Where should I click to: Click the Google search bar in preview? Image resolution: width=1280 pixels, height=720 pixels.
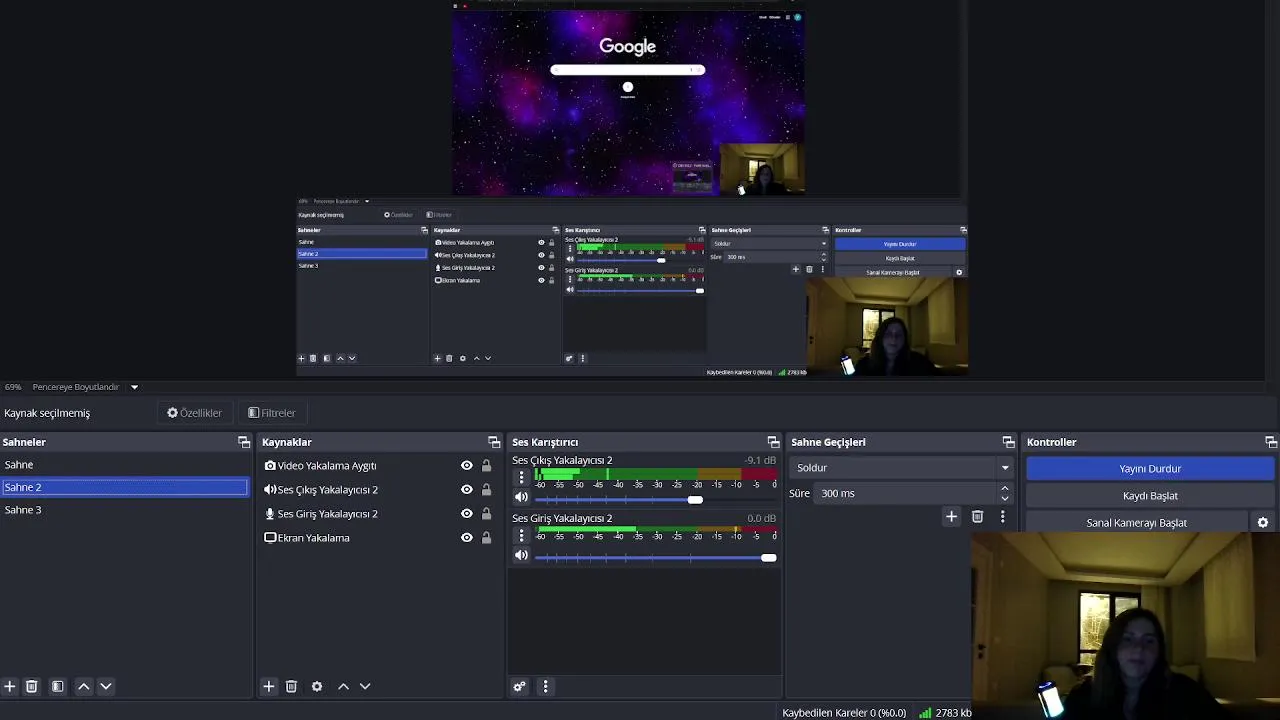[x=627, y=70]
